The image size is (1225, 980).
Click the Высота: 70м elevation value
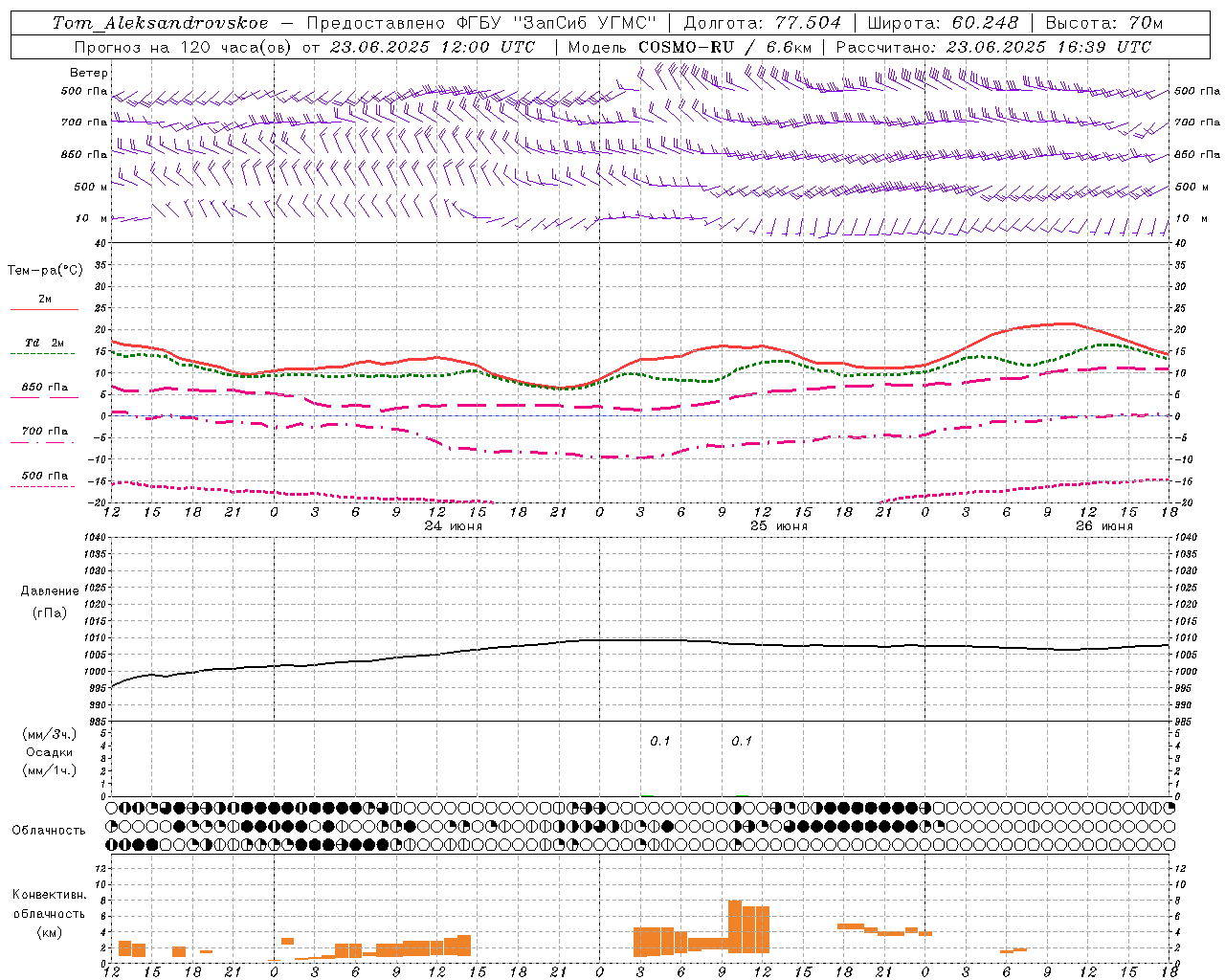[1103, 23]
